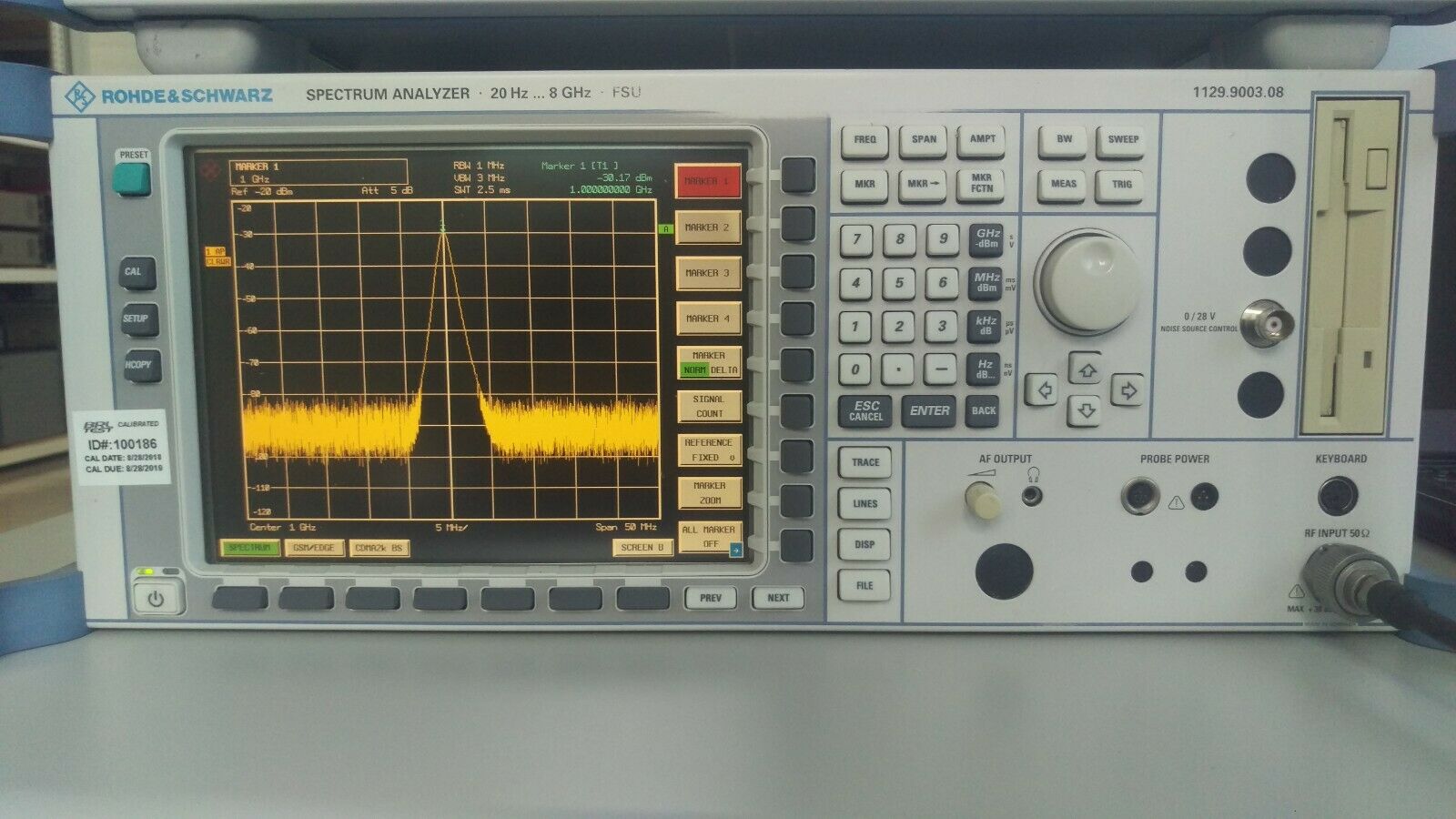1456x819 pixels.
Task: Advance with the NEXT key
Action: pyautogui.click(x=779, y=598)
